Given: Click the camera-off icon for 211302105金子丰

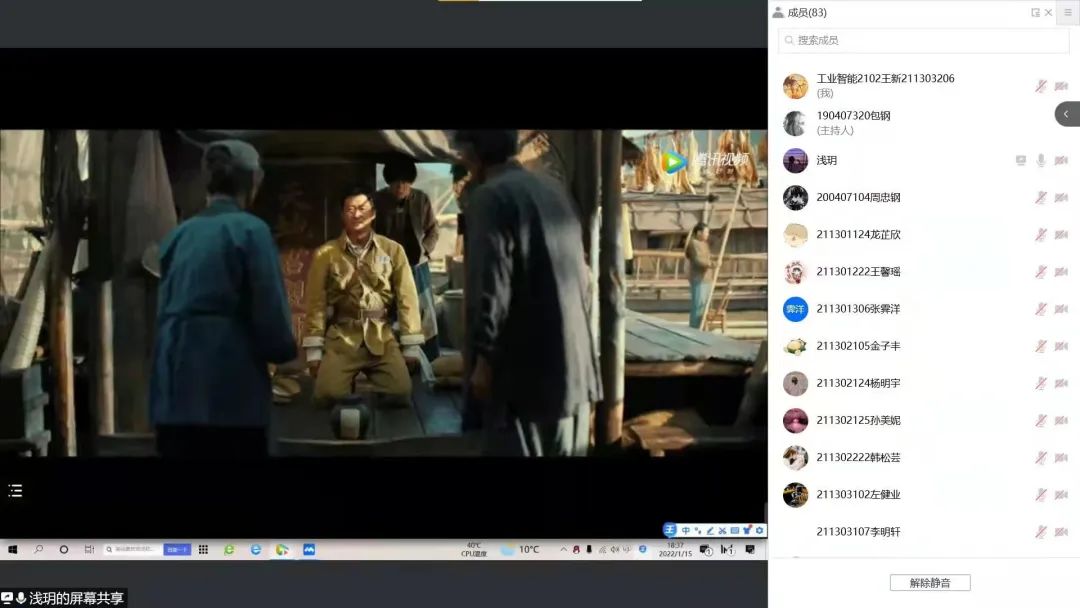Looking at the screenshot, I should [1061, 346].
